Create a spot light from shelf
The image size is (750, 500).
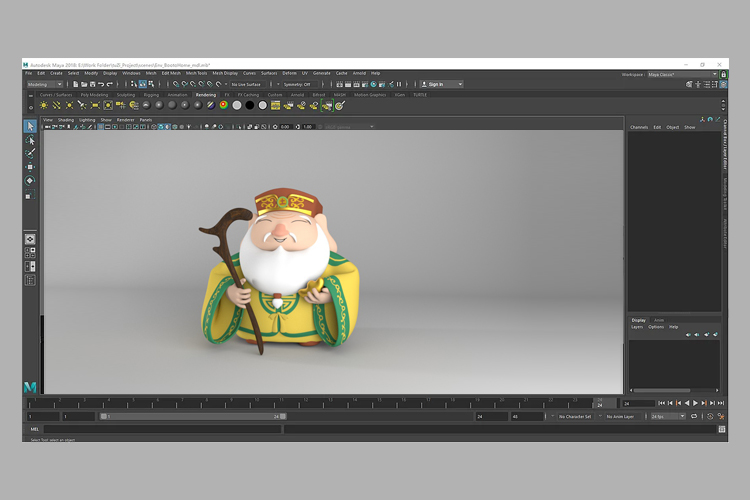tap(82, 106)
